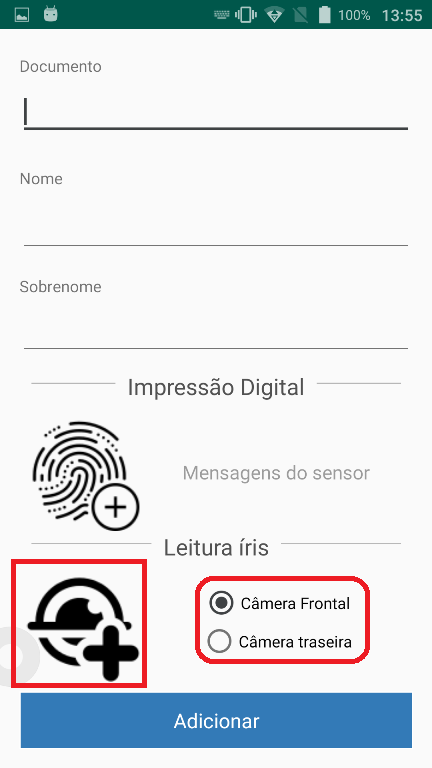
Task: Focus the Documento input field
Action: click(216, 112)
